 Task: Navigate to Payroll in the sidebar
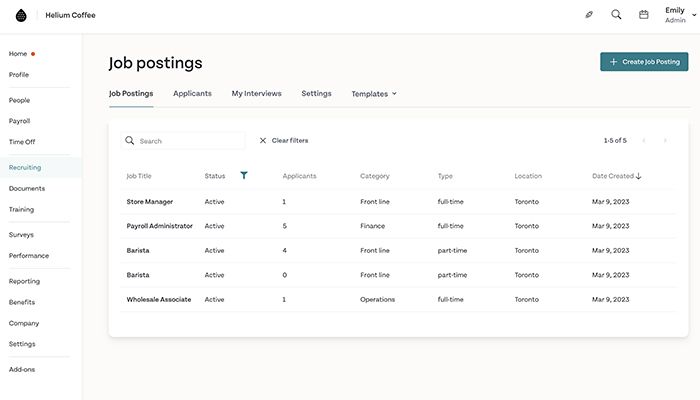point(20,121)
